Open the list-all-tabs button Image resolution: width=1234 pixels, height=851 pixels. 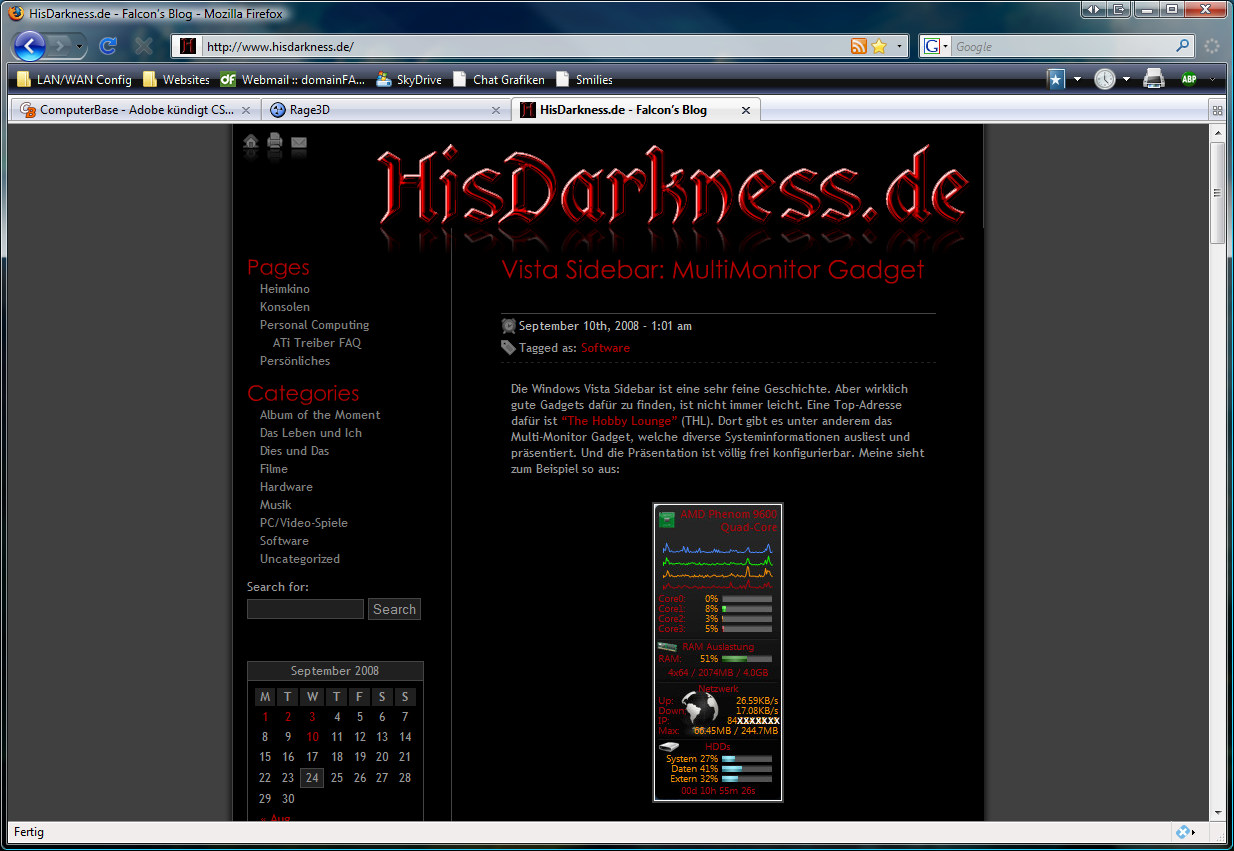coord(1217,110)
